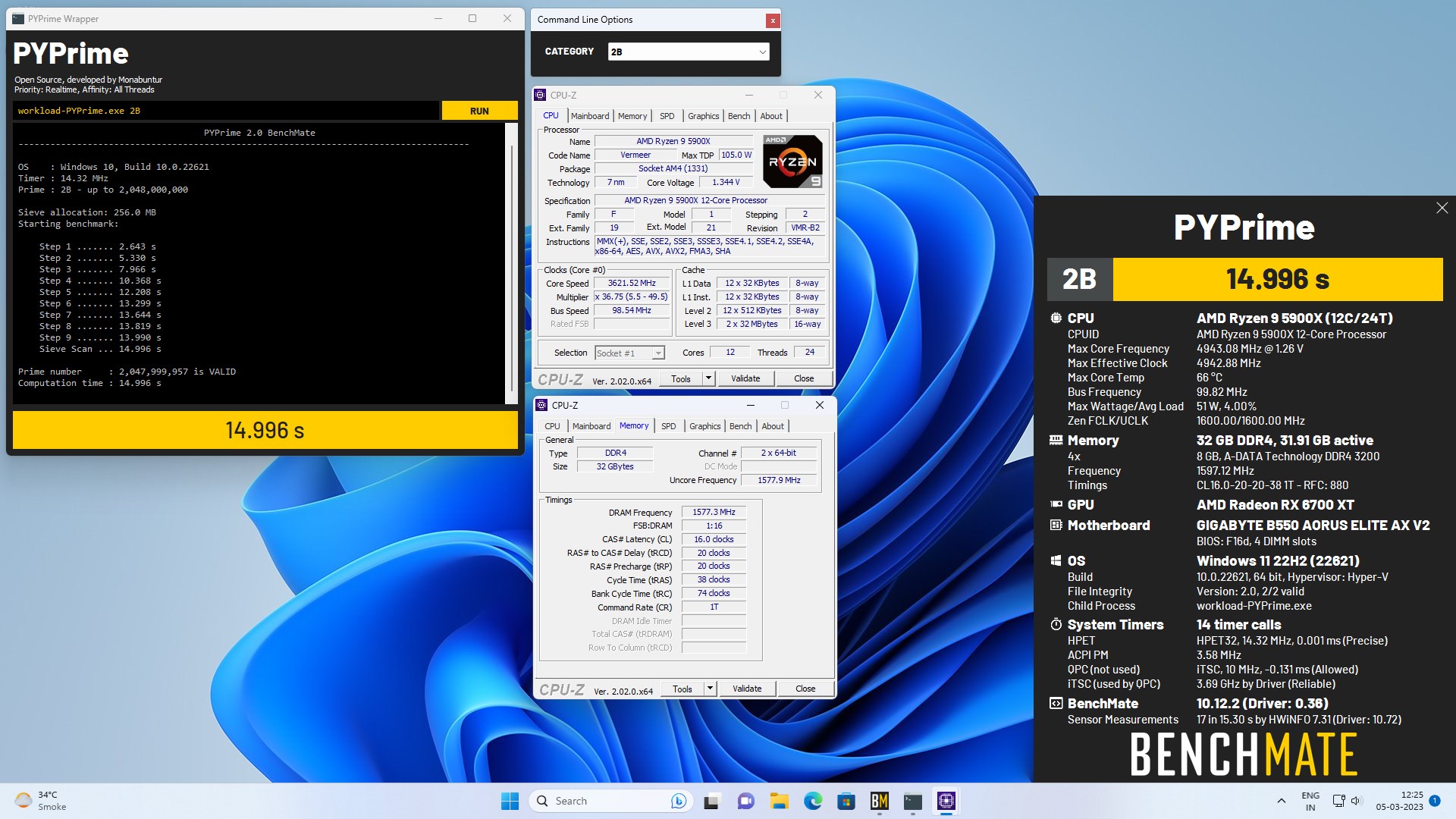Click the CPU-Z icon in top CPU-Z title bar
Viewport: 1456px width, 819px height.
[540, 95]
